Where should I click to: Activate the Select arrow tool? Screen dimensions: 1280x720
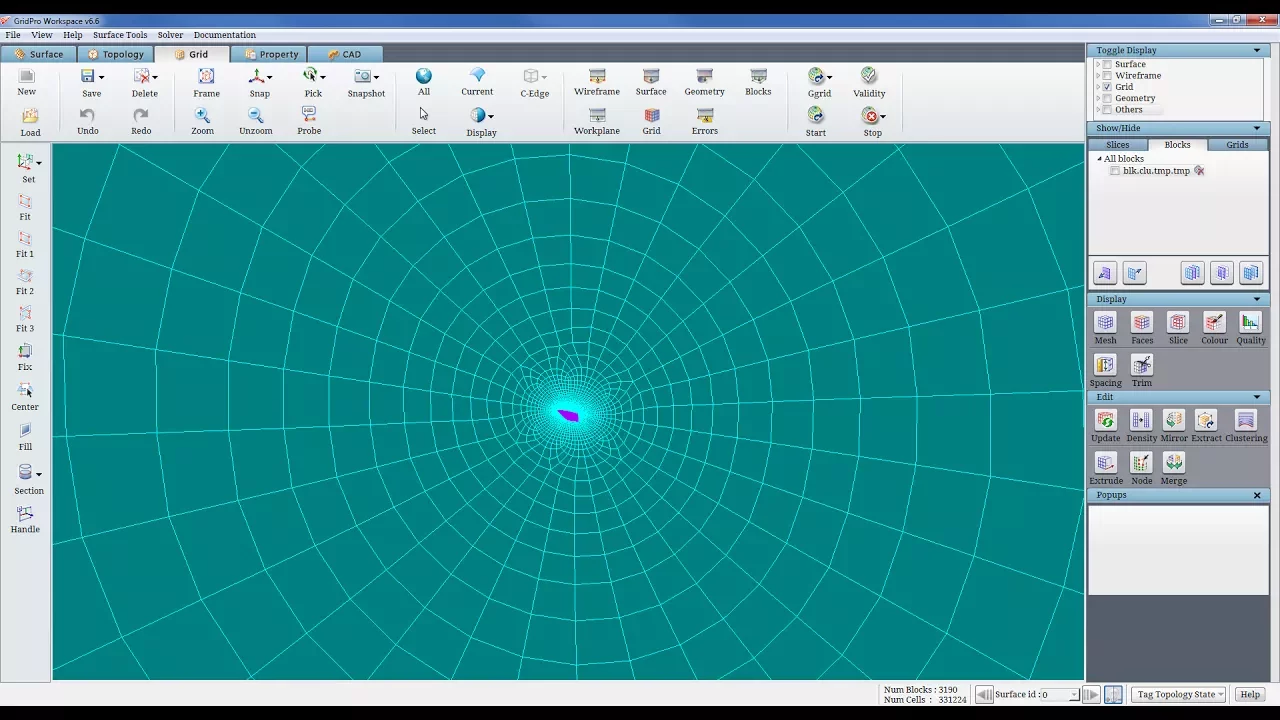point(424,114)
